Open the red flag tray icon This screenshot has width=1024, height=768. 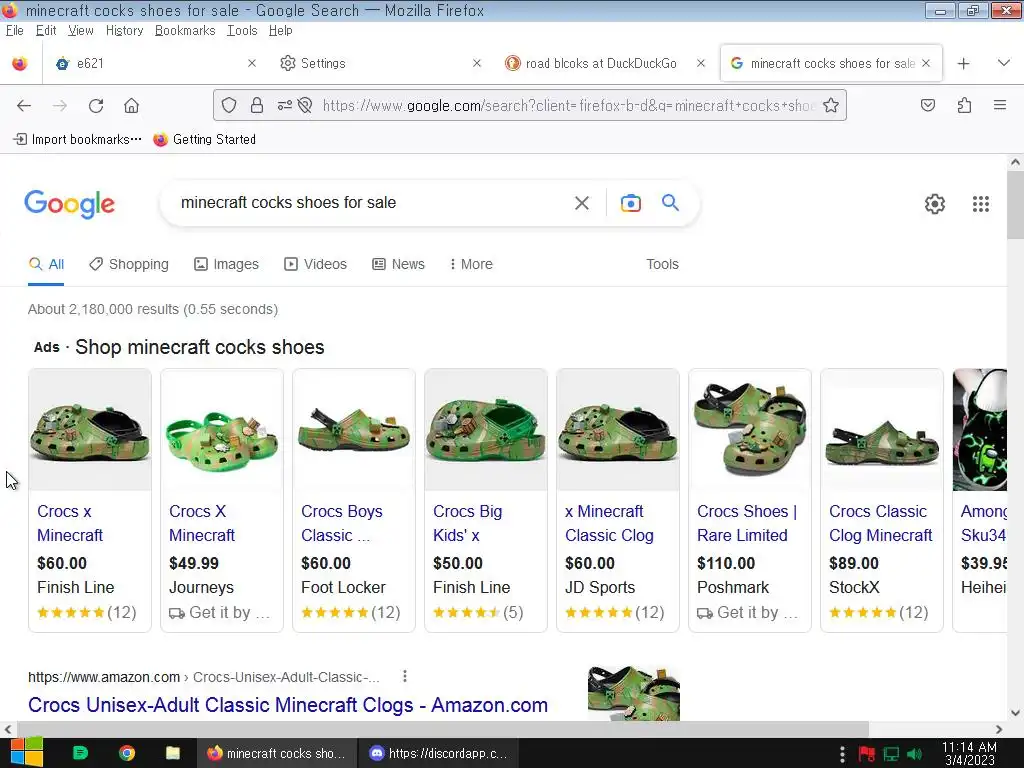867,754
